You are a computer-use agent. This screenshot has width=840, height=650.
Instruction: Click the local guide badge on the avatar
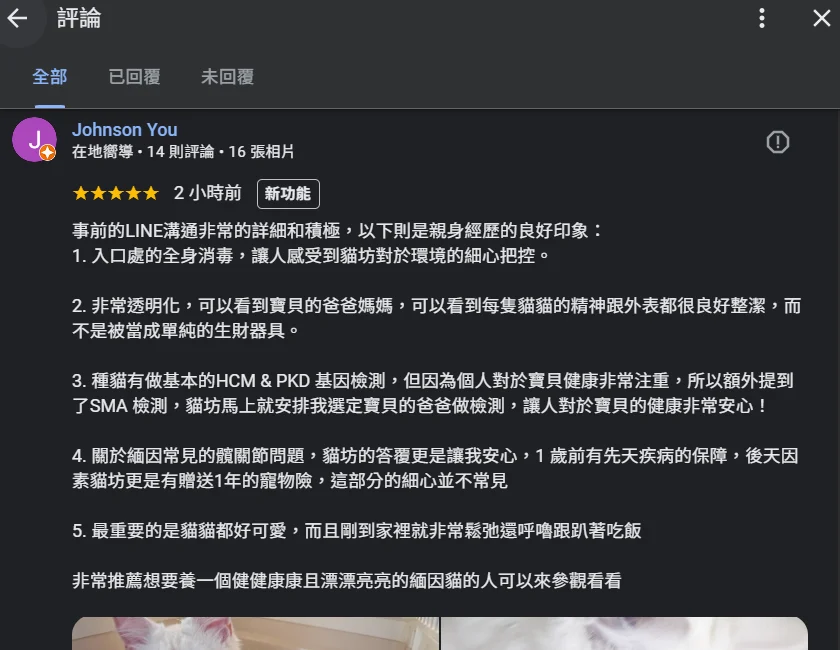pos(48,153)
